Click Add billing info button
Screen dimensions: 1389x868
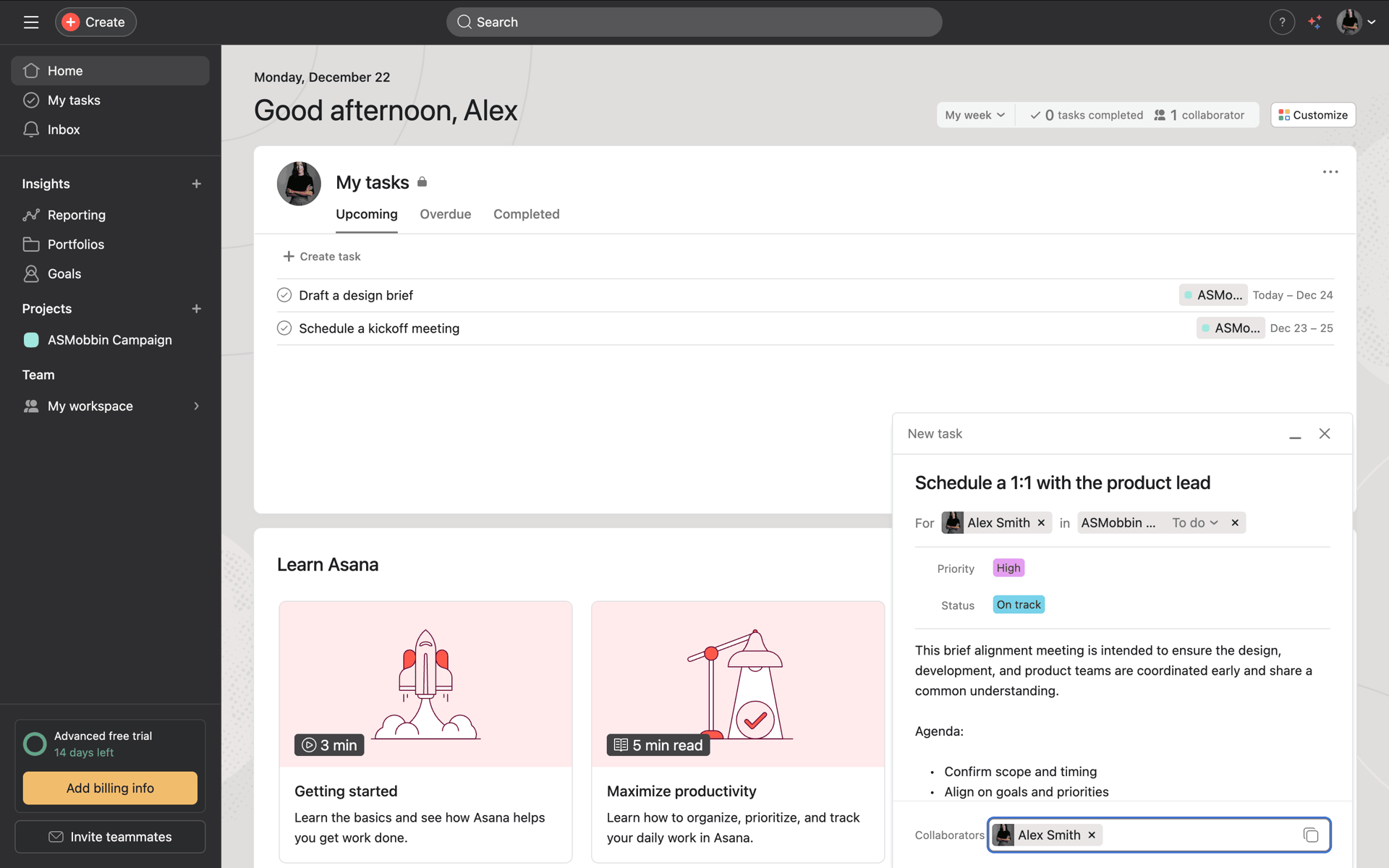point(110,788)
